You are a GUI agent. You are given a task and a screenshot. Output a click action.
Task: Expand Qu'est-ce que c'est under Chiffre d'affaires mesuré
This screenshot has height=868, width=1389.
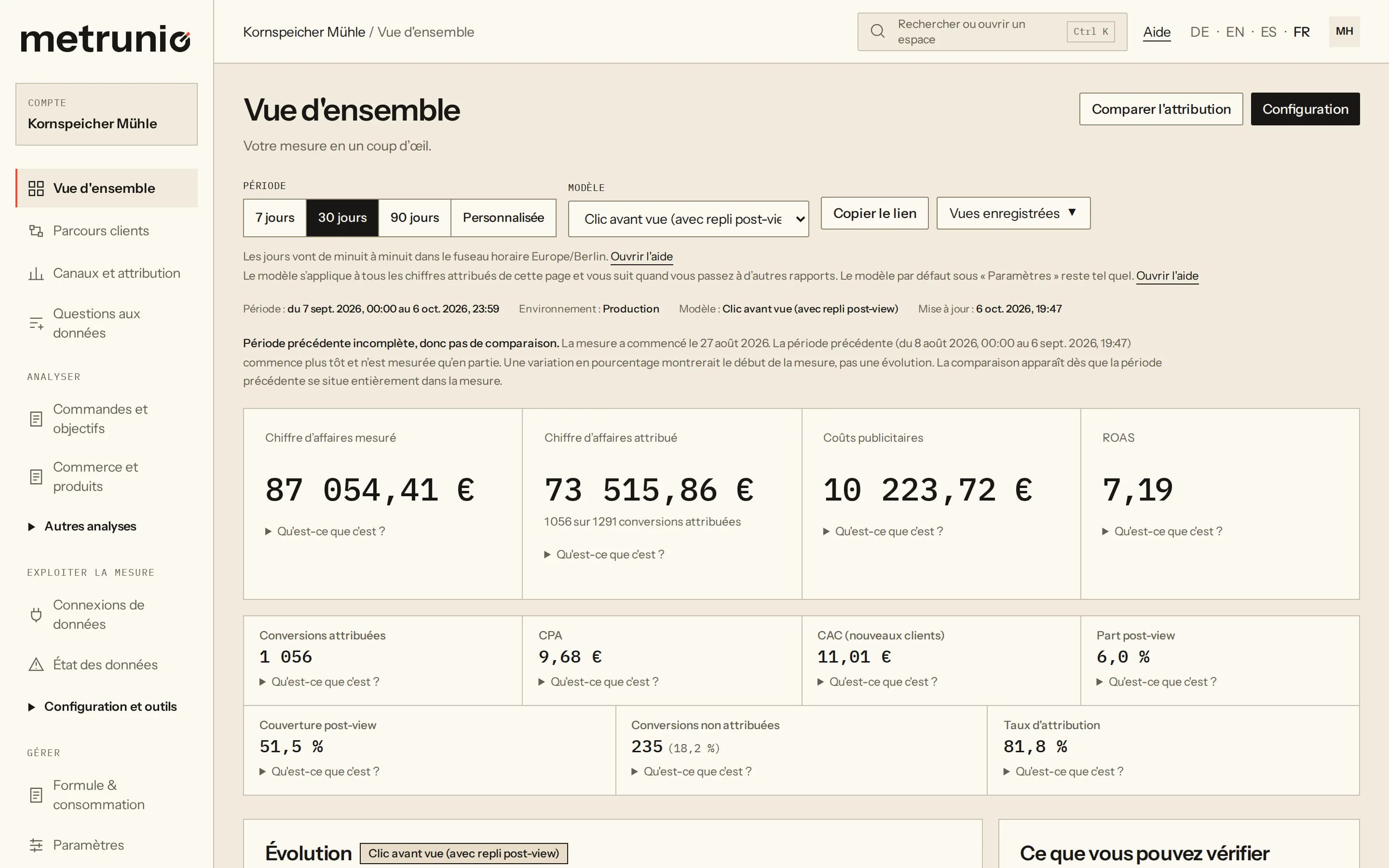point(325,531)
